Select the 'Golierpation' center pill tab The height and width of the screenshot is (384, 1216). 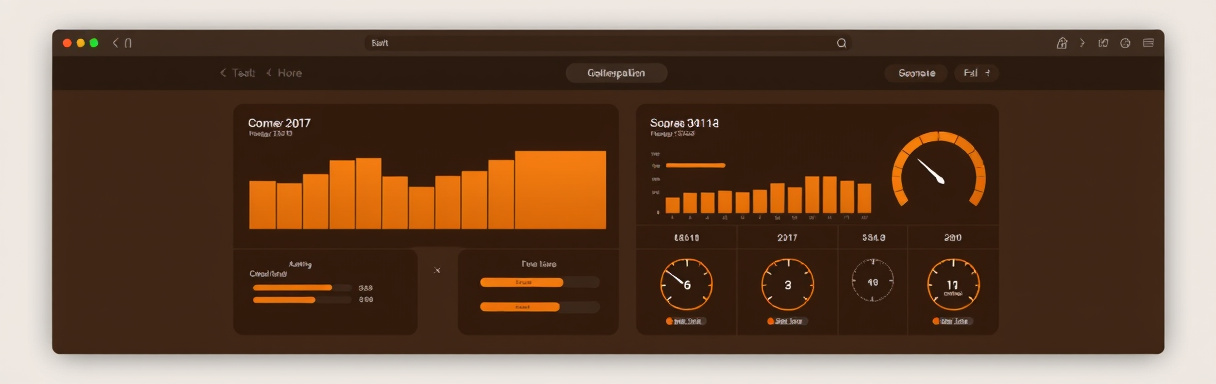pyautogui.click(x=616, y=73)
